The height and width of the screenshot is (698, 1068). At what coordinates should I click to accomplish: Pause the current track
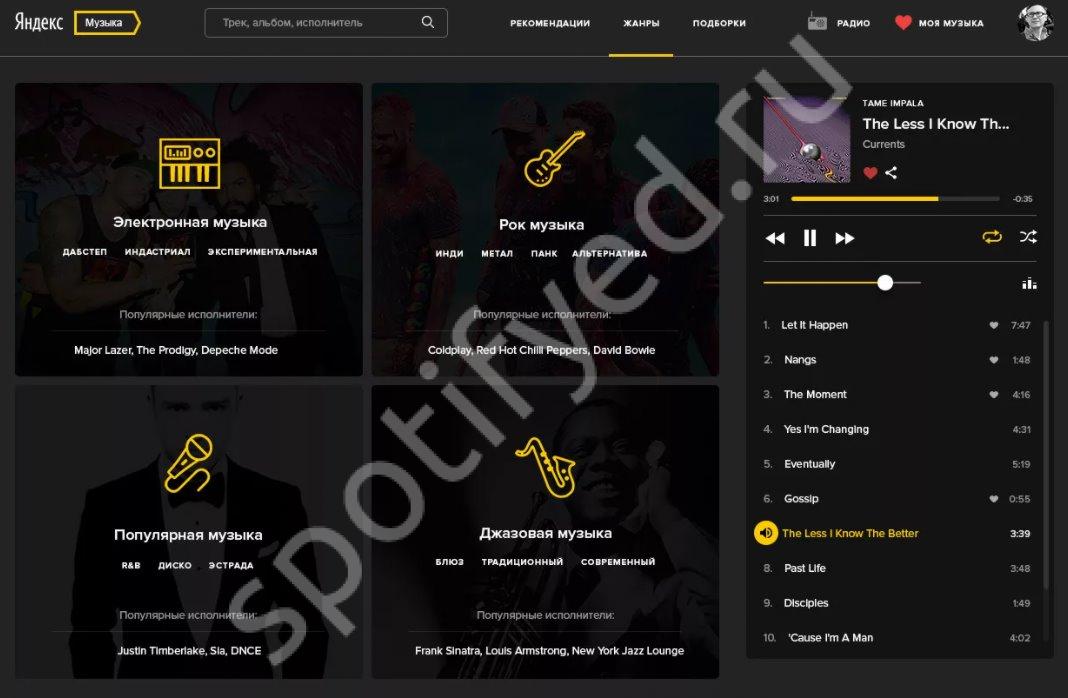click(809, 238)
